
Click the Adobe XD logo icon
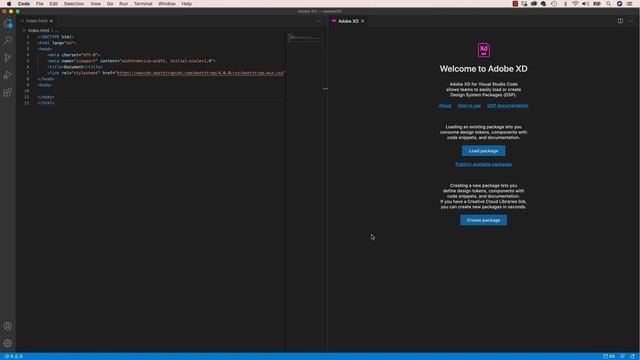coord(484,50)
